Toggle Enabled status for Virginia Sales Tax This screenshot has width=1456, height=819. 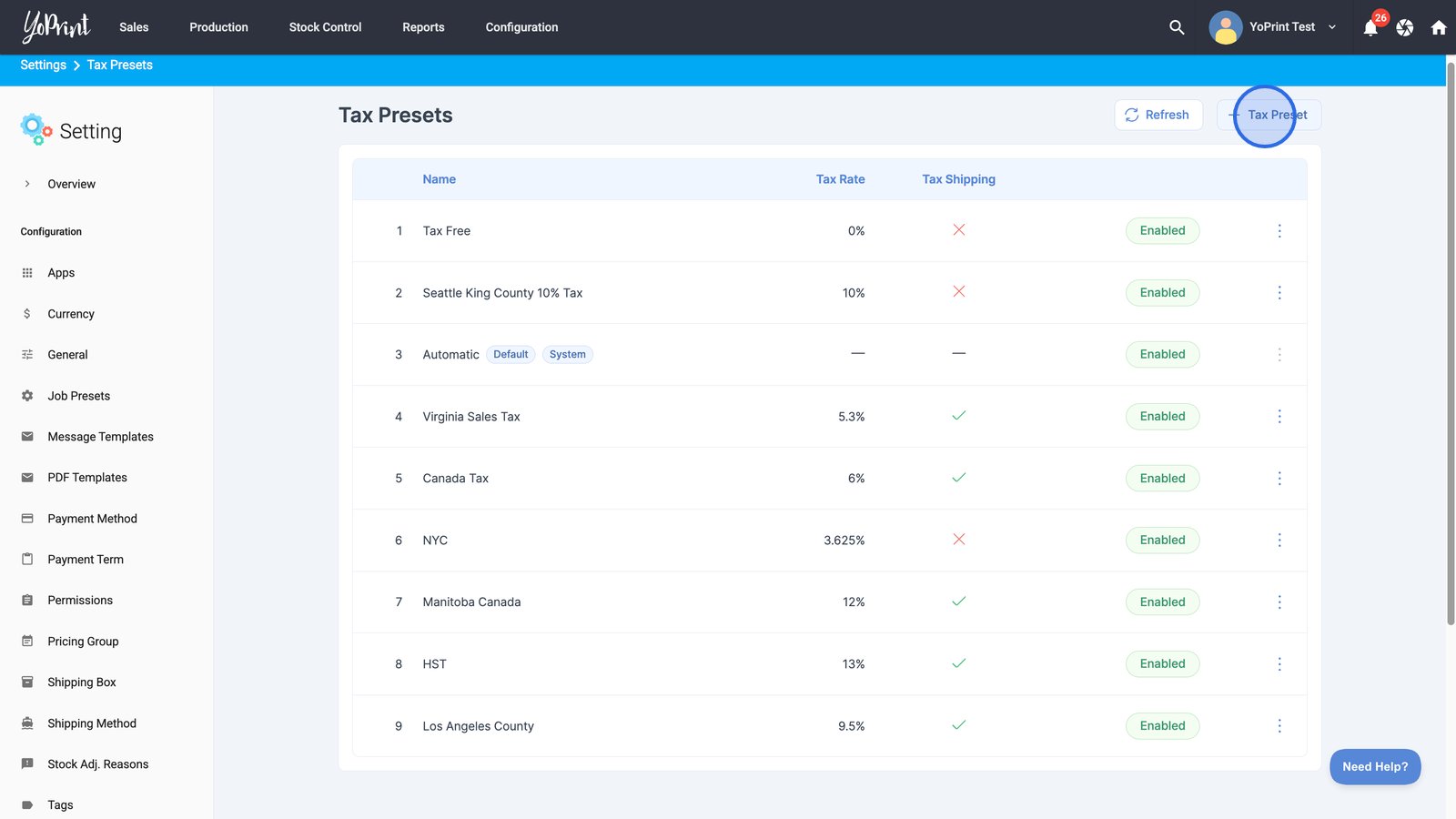pyautogui.click(x=1162, y=417)
